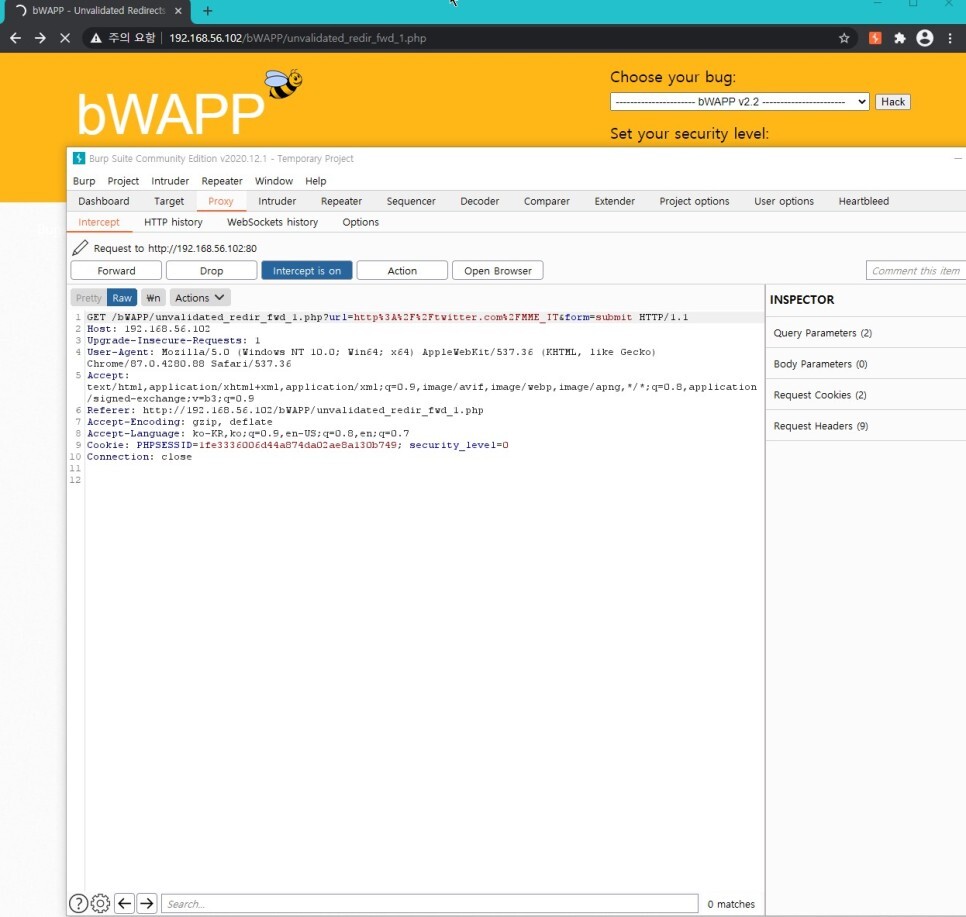Open the proxy Options sub-tab
966x917 pixels.
360,222
